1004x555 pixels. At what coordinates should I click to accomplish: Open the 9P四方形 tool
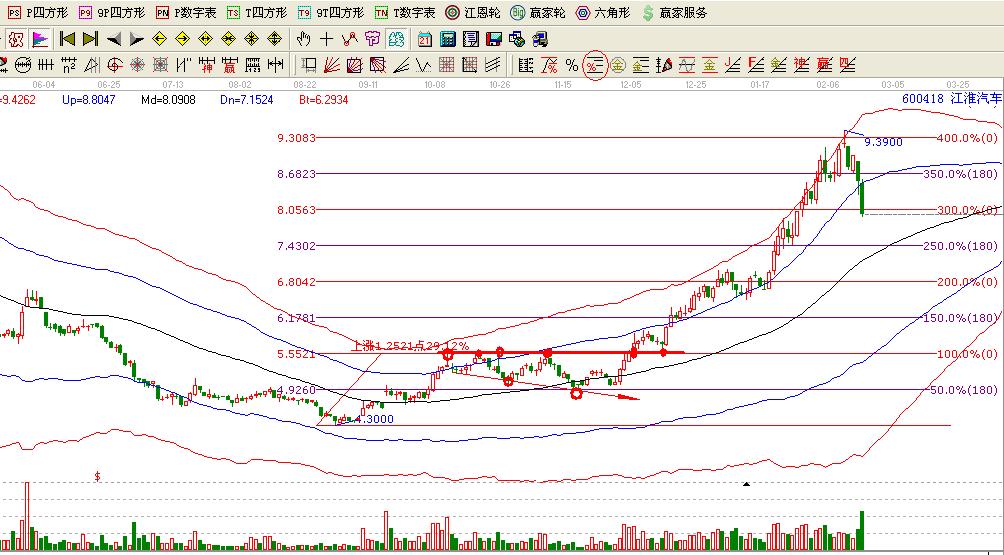110,13
